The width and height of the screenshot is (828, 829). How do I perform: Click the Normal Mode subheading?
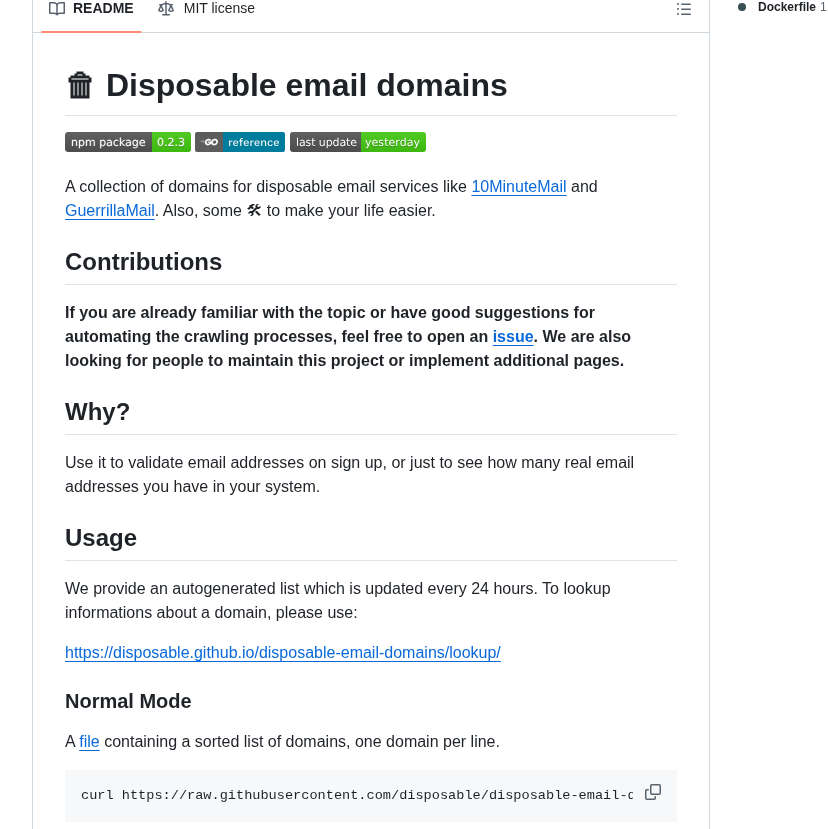click(x=128, y=701)
